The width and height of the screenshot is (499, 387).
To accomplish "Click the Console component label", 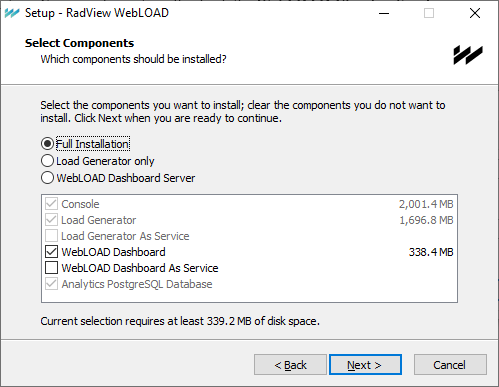I will (80, 204).
